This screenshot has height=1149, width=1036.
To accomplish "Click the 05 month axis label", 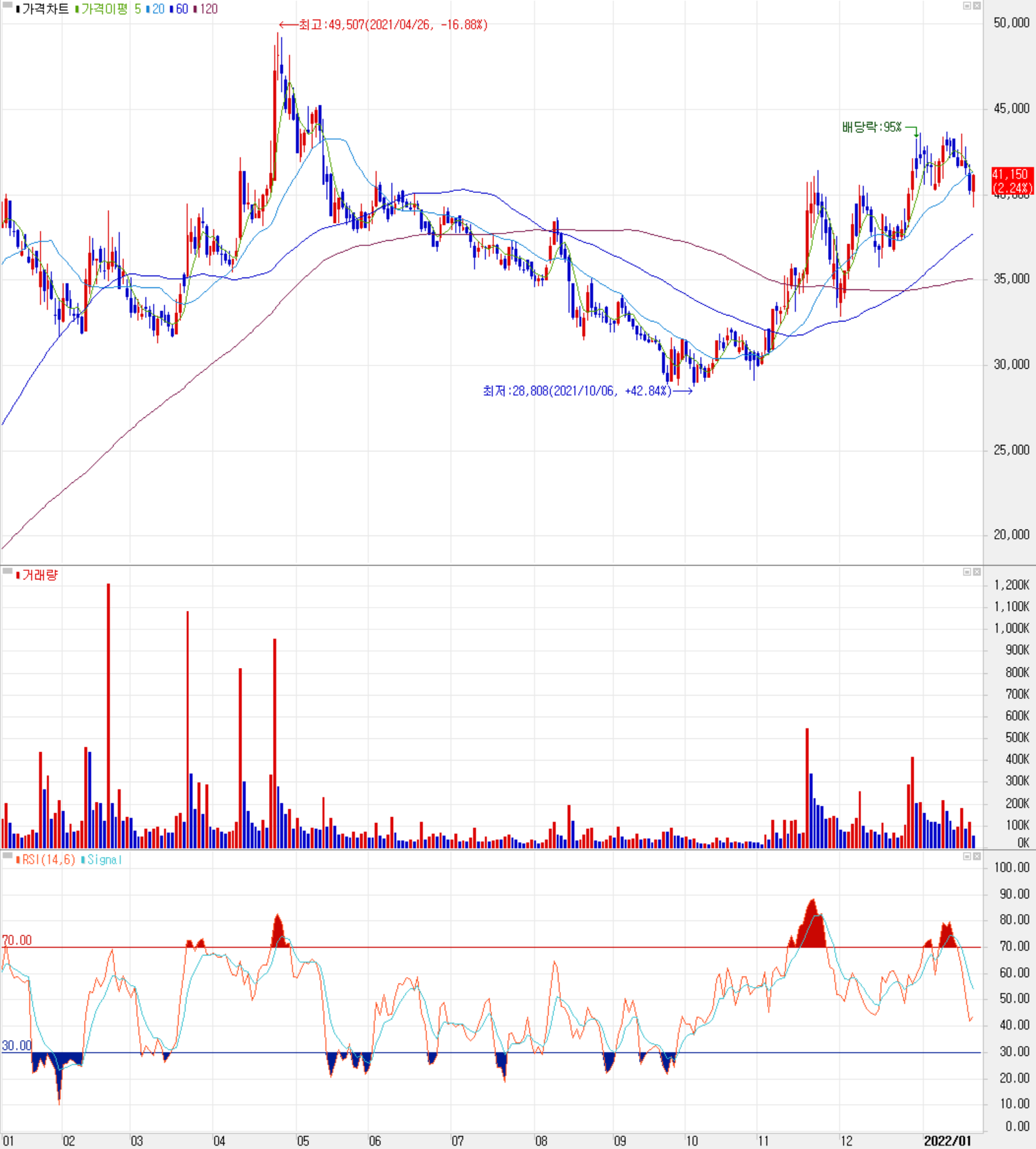I will point(303,1141).
